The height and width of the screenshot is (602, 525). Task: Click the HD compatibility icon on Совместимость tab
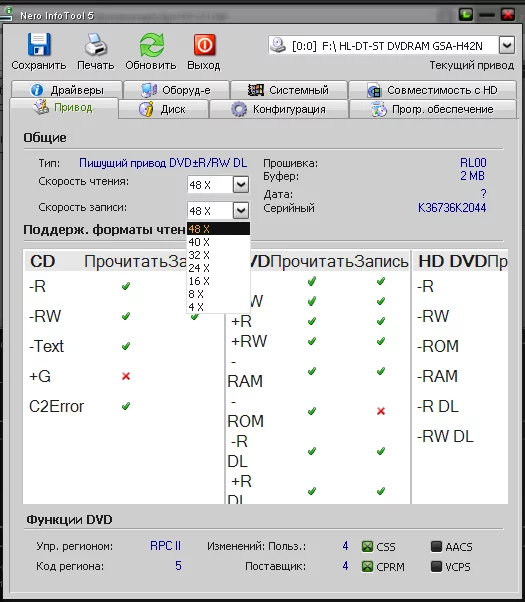coord(374,91)
